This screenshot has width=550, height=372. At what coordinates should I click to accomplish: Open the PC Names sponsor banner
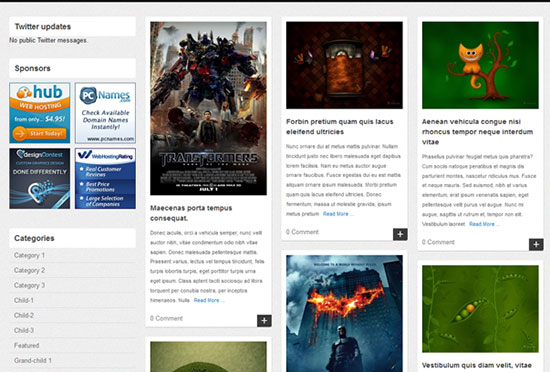pyautogui.click(x=105, y=113)
